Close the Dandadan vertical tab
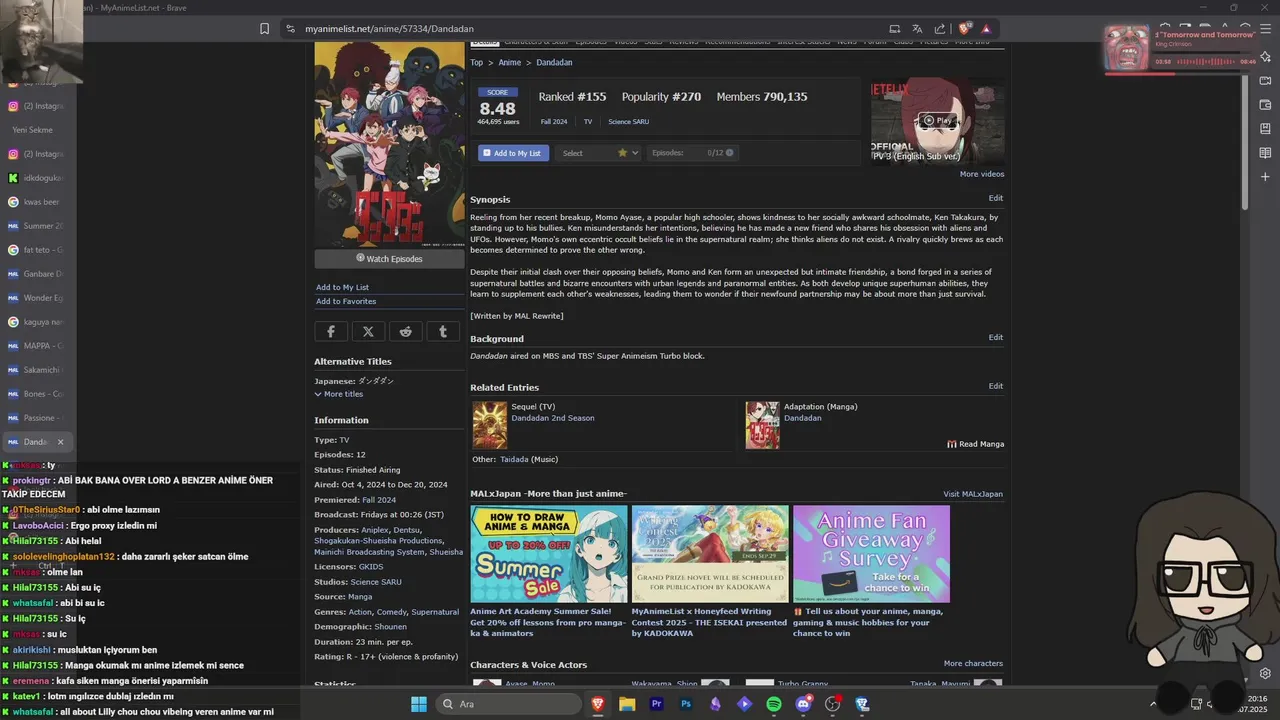 (60, 442)
